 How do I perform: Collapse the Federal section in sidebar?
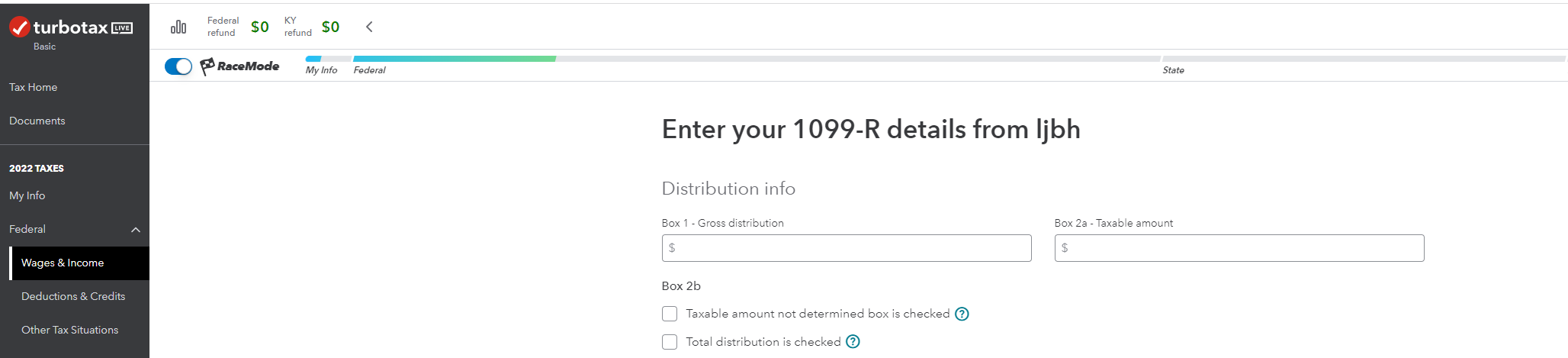[136, 230]
